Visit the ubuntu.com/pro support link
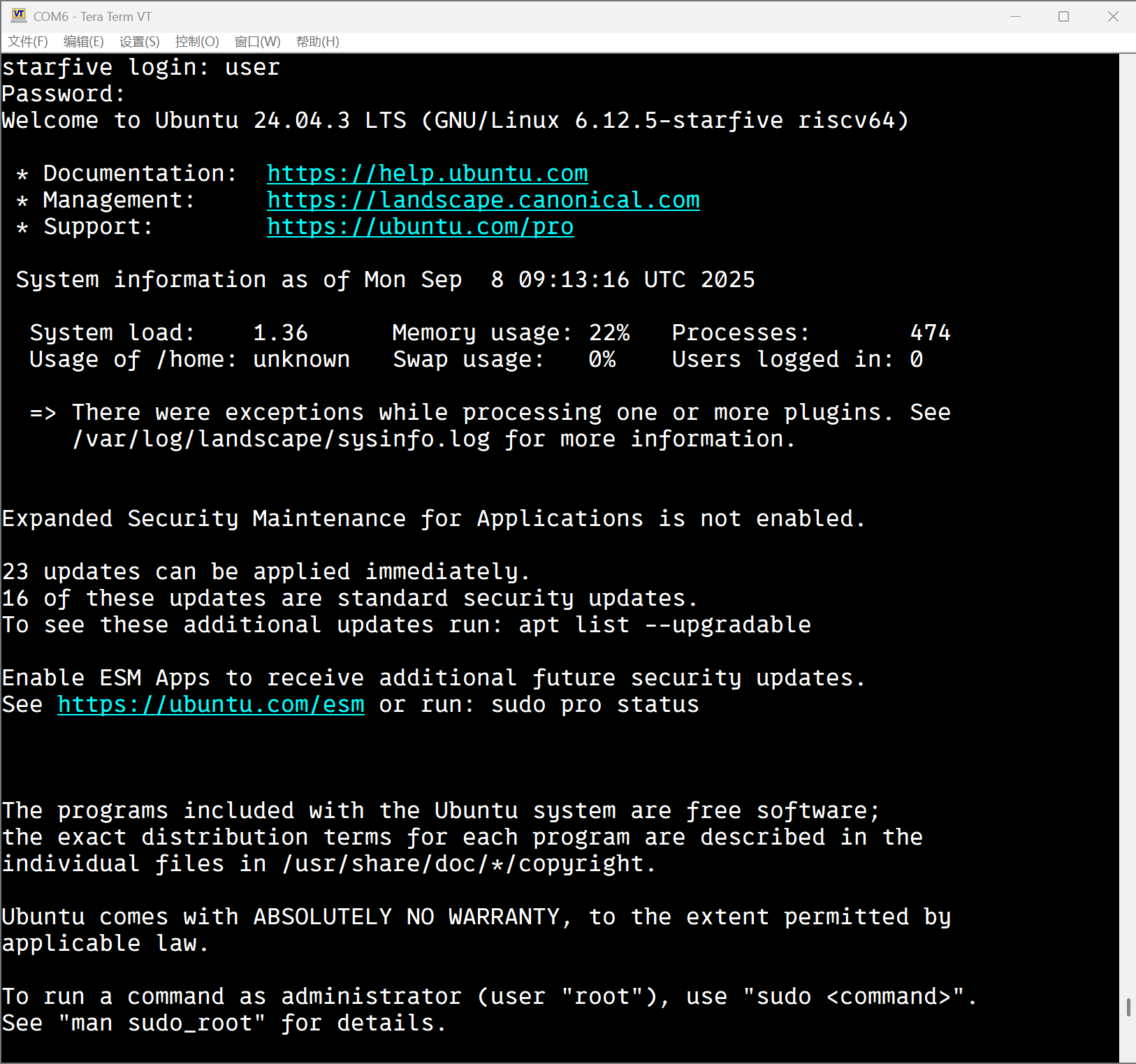The width and height of the screenshot is (1136, 1064). tap(420, 226)
